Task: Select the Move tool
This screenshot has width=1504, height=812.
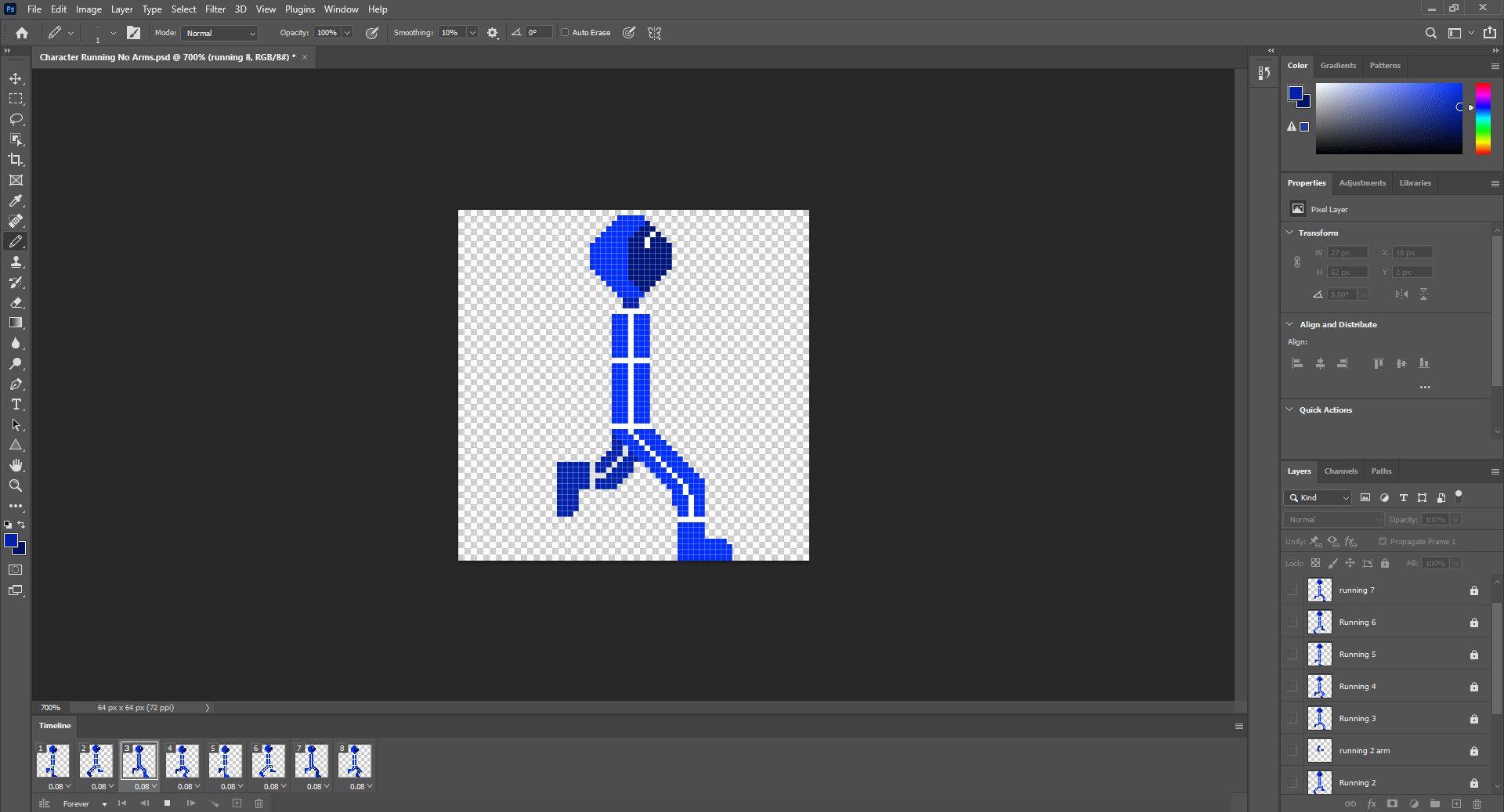Action: coord(16,78)
